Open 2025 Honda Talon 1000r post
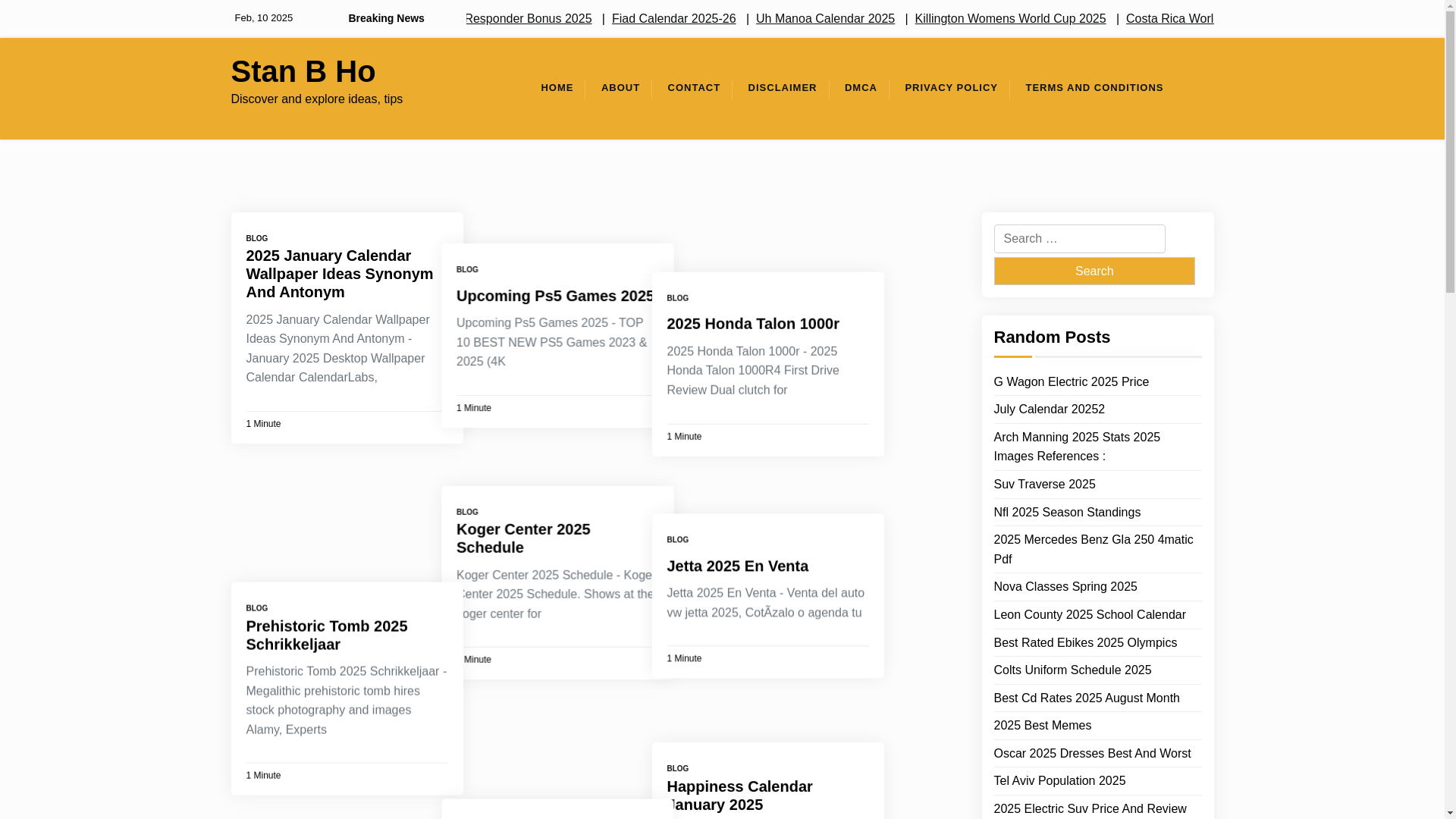 (x=753, y=324)
